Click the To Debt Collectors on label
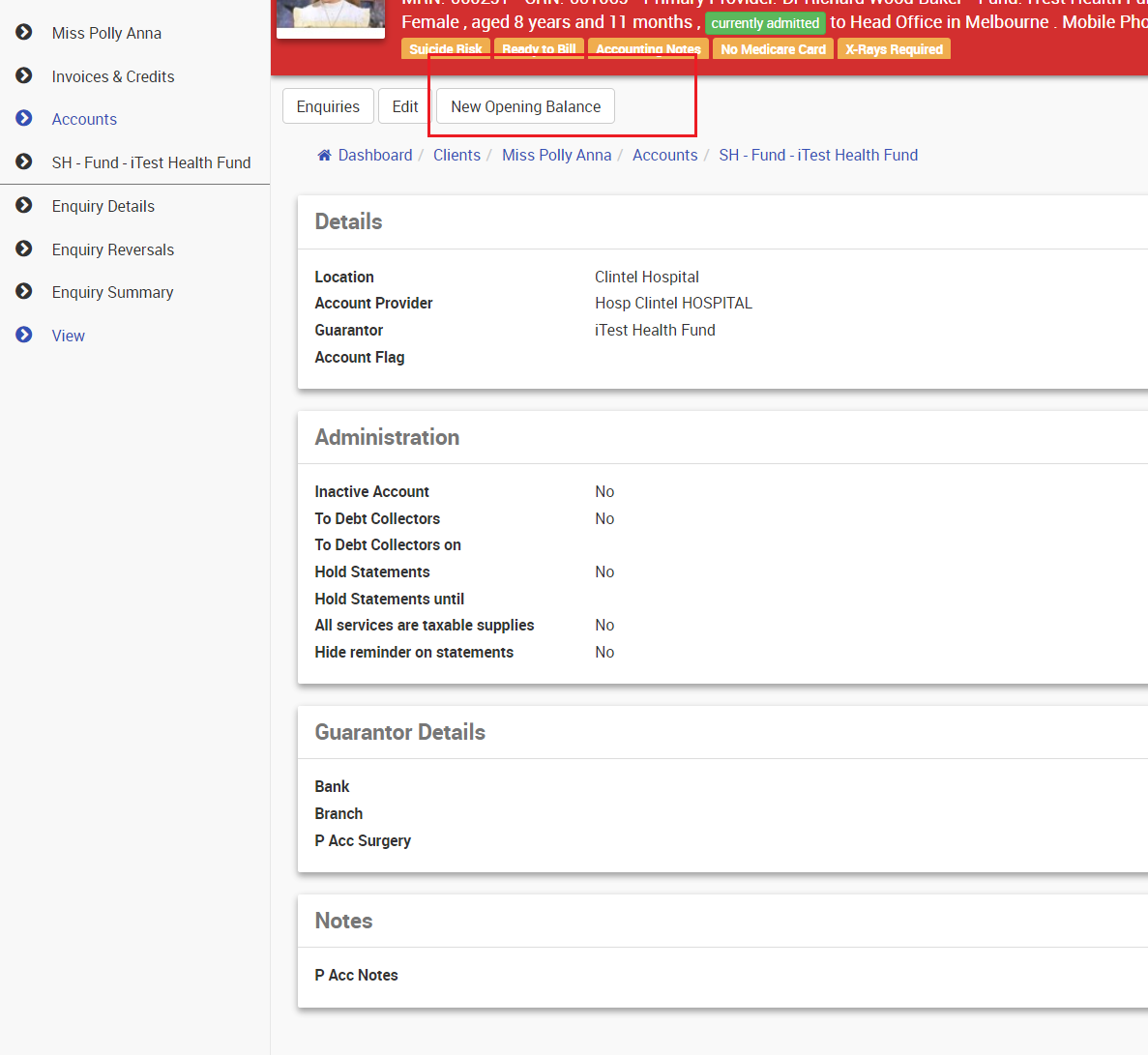 pos(388,544)
